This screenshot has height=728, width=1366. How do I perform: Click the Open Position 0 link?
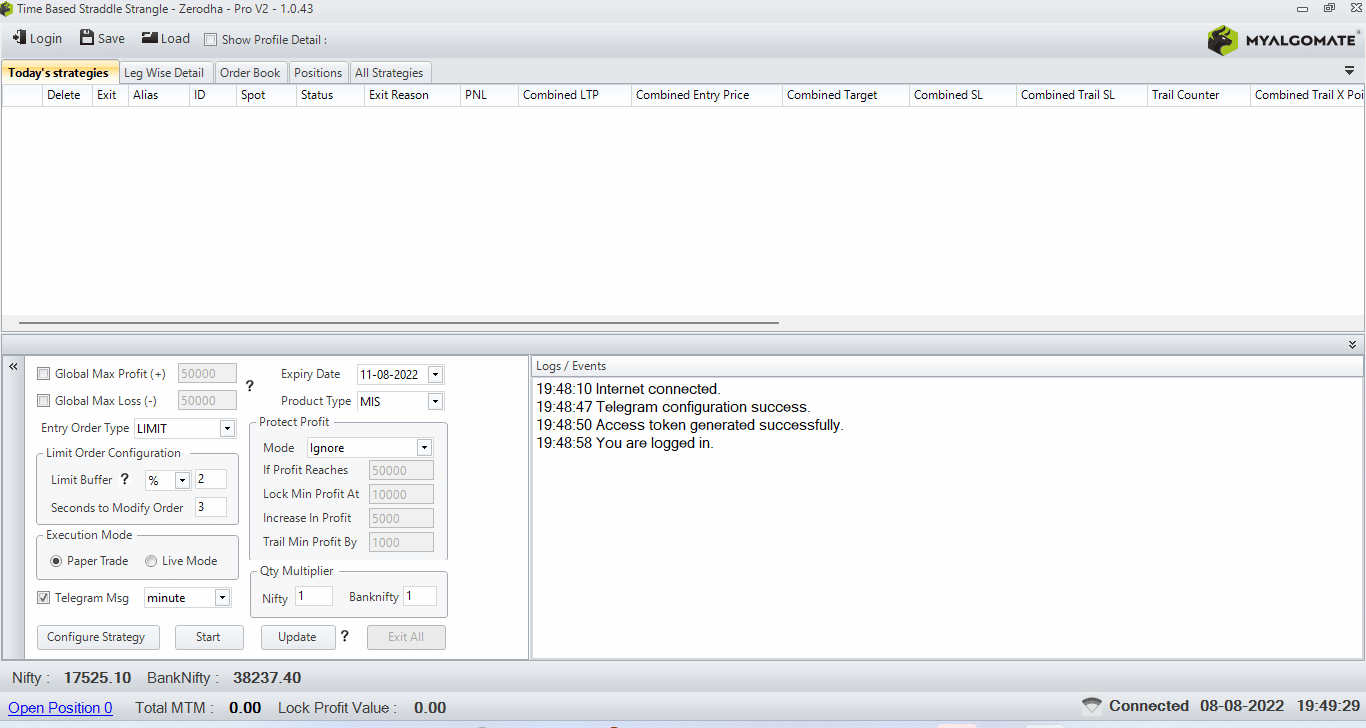60,708
